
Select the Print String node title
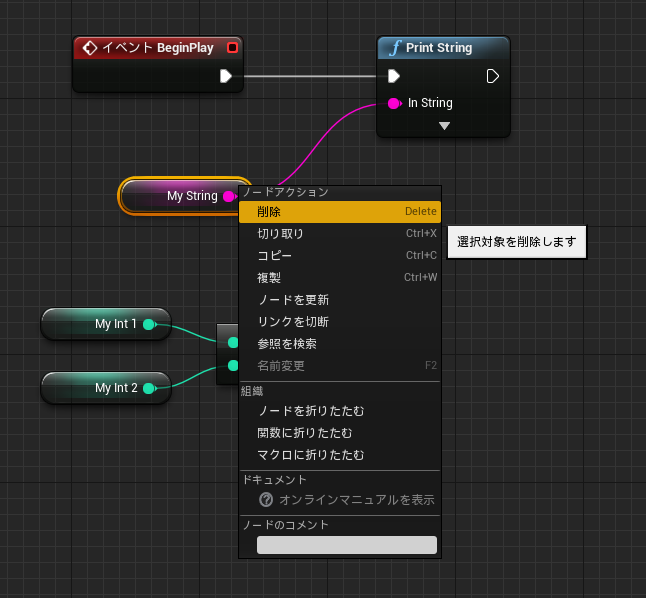pos(439,48)
